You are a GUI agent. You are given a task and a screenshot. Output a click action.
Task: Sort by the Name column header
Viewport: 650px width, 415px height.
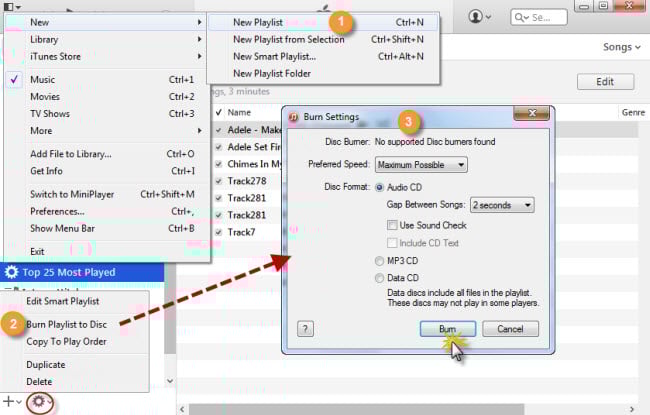239,112
